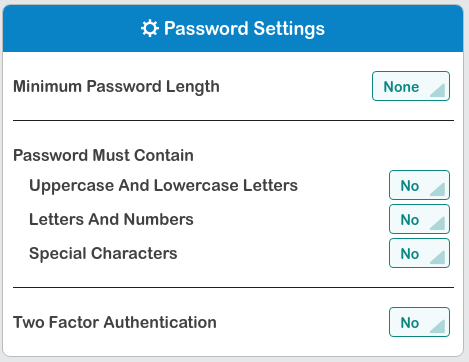Click the gear icon beside Password Settings
This screenshot has height=362, width=469.
click(x=150, y=28)
